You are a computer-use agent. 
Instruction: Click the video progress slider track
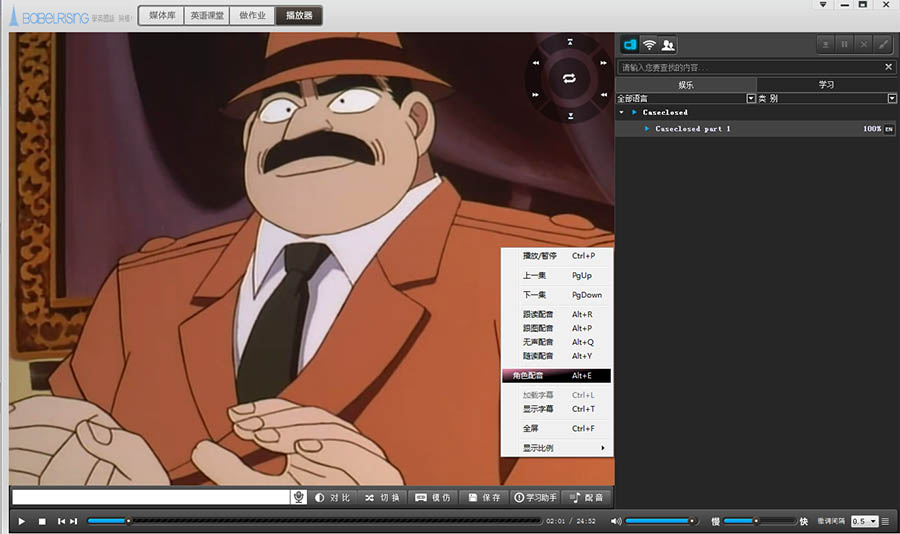pyautogui.click(x=315, y=521)
